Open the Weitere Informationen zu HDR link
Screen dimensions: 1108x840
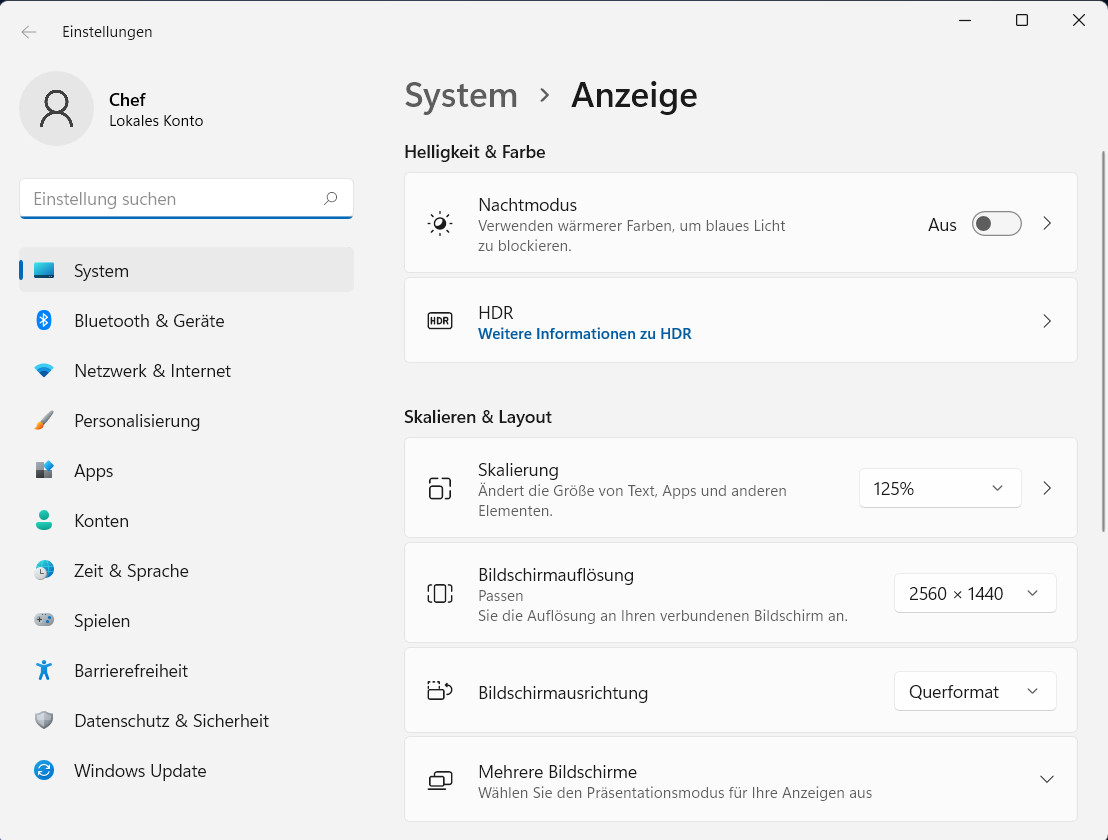tap(585, 334)
